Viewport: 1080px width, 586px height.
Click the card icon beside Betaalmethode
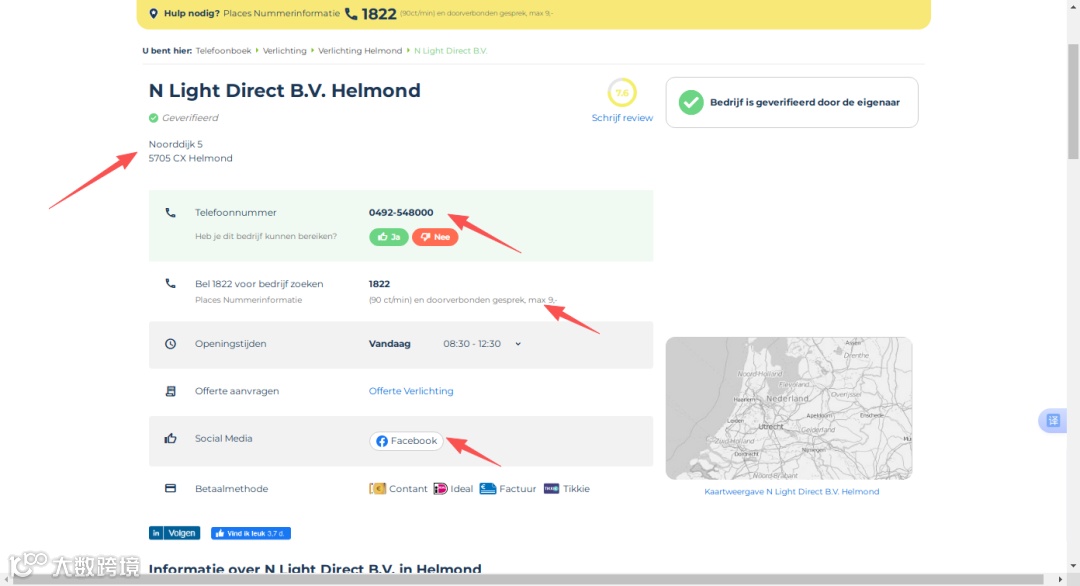coord(170,489)
